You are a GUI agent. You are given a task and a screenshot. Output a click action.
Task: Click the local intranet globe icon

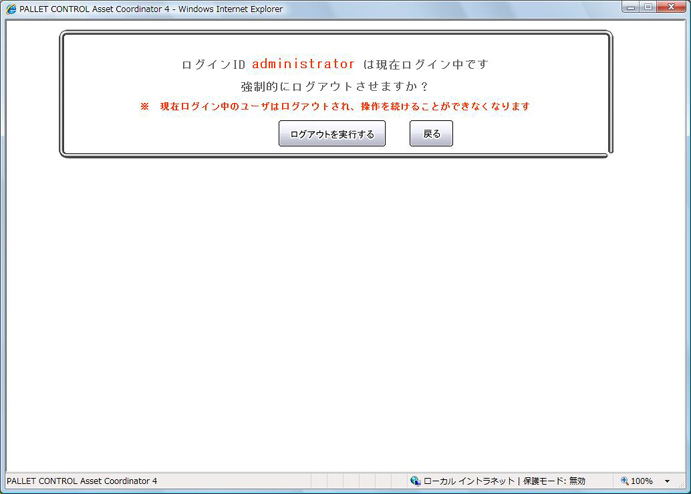point(415,481)
